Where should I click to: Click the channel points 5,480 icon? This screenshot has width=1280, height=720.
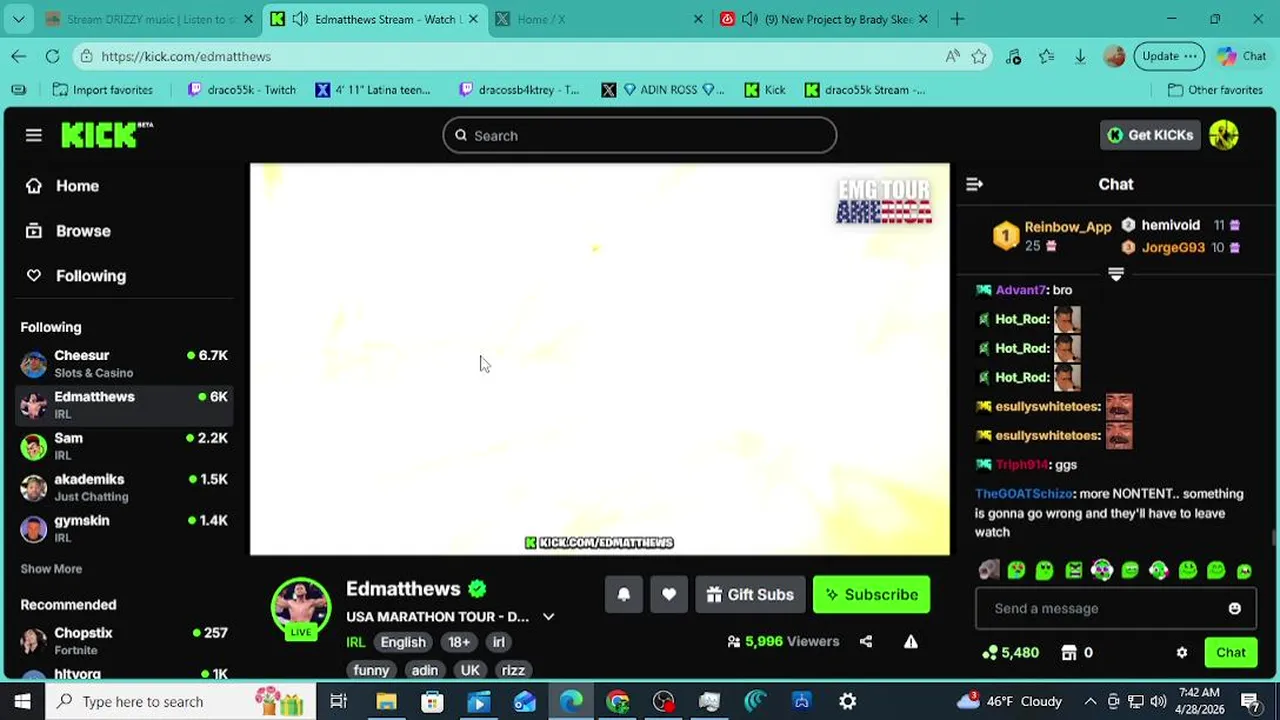[990, 652]
